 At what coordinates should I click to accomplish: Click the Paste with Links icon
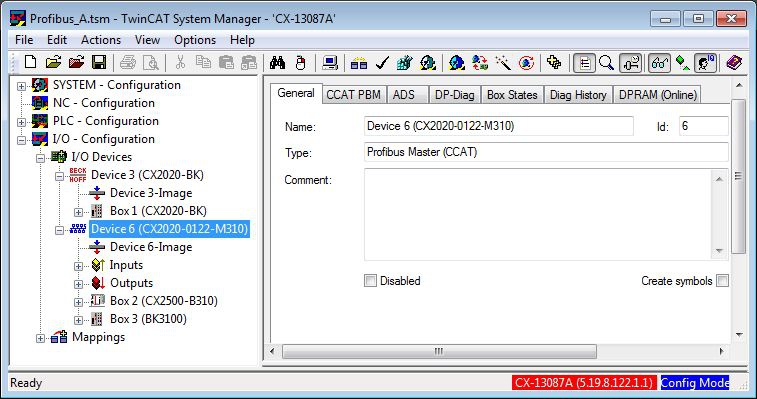point(249,62)
